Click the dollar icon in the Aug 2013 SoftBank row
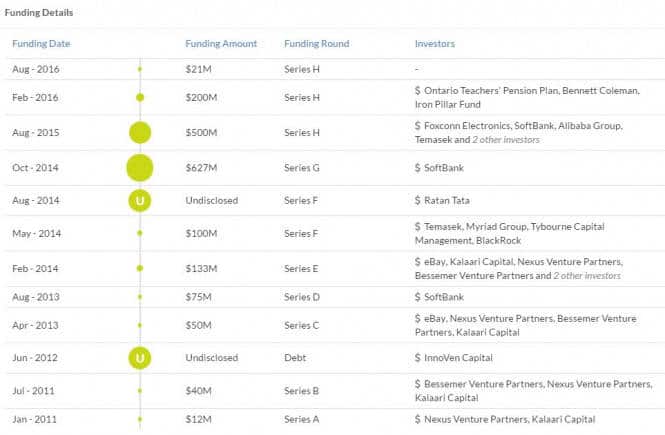This screenshot has width=665, height=435. (x=418, y=296)
